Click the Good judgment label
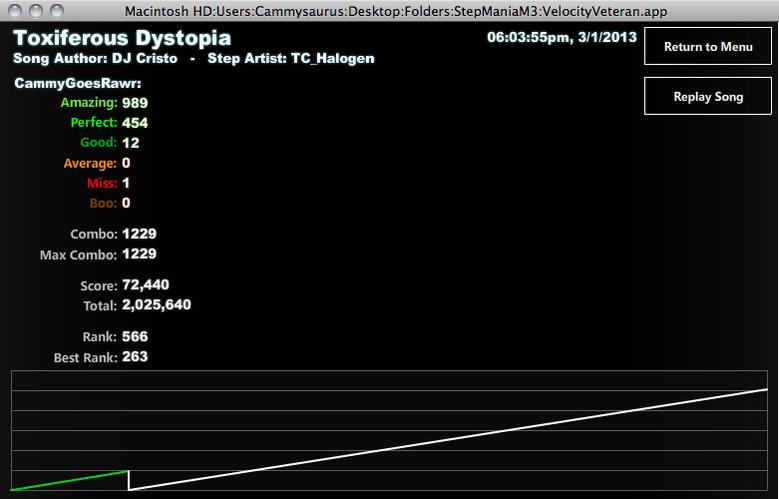Viewport: 779px width, 499px height. coord(98,143)
